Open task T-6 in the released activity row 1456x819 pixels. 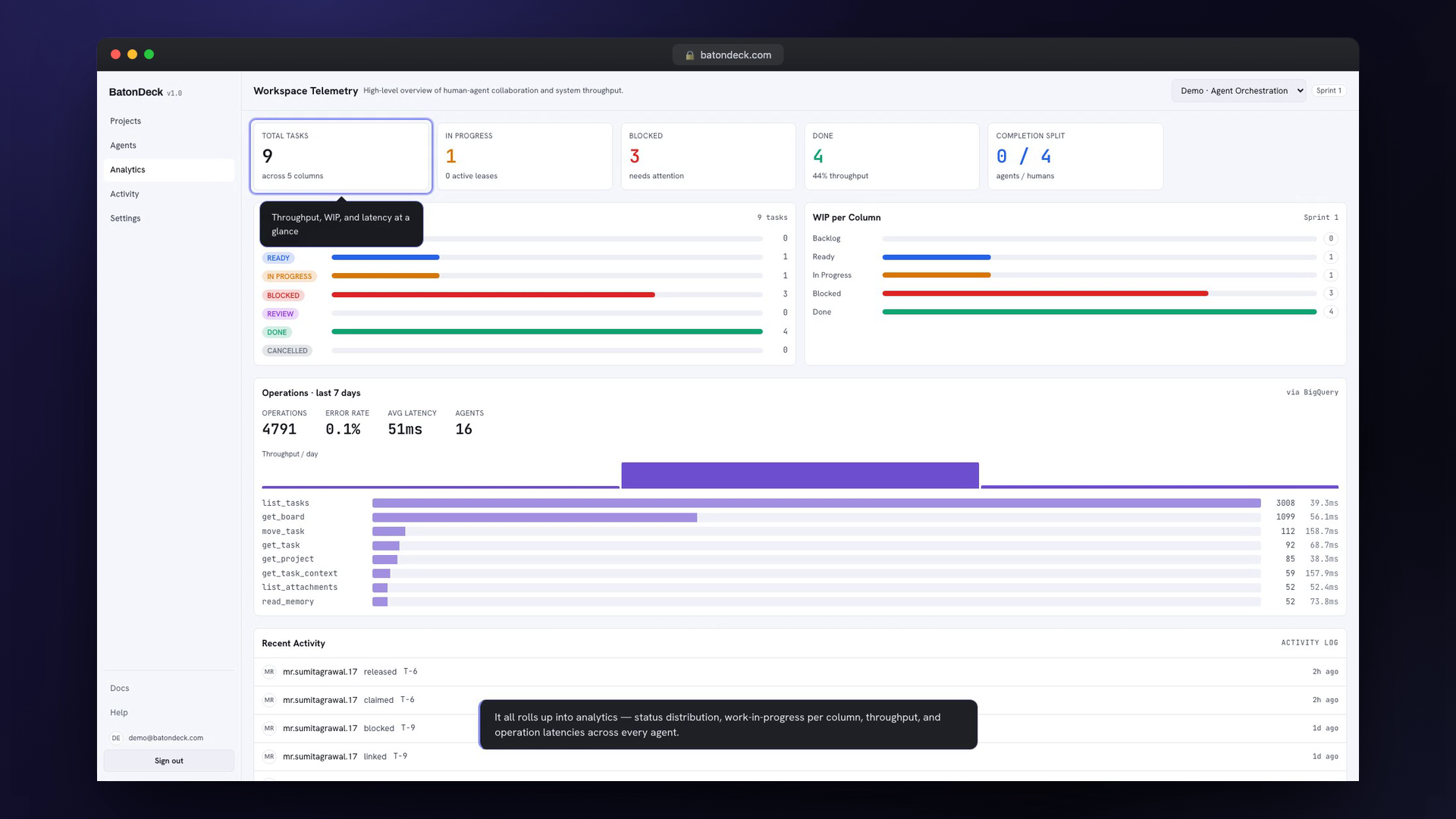coord(410,672)
